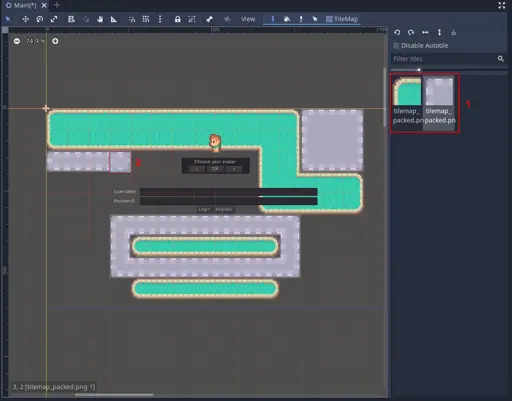Viewport: 512px width, 401px height.
Task: Open the View menu
Action: coord(248,19)
